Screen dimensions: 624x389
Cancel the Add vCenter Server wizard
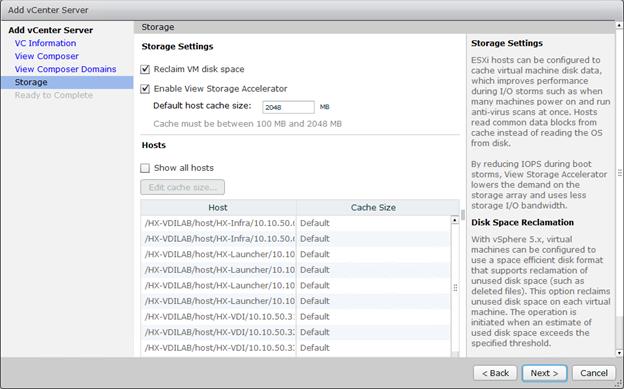[x=594, y=373]
